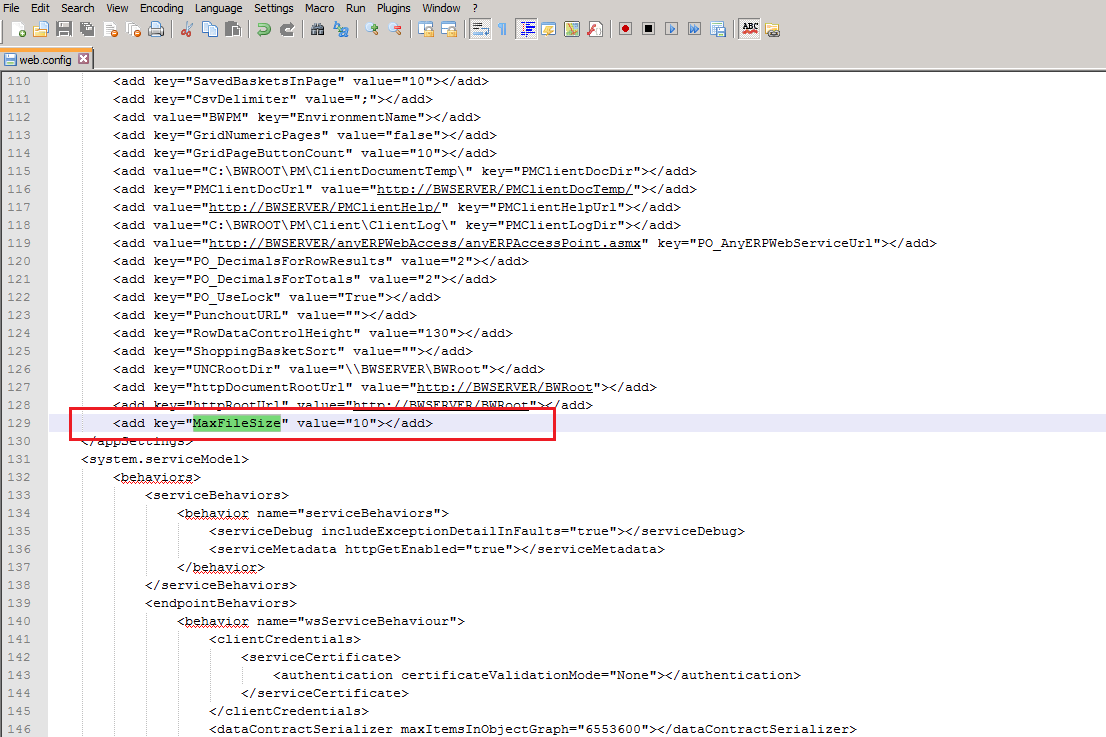Viewport: 1106px width, 737px height.
Task: Toggle Show All Characters pilcrow icon
Action: pos(502,30)
